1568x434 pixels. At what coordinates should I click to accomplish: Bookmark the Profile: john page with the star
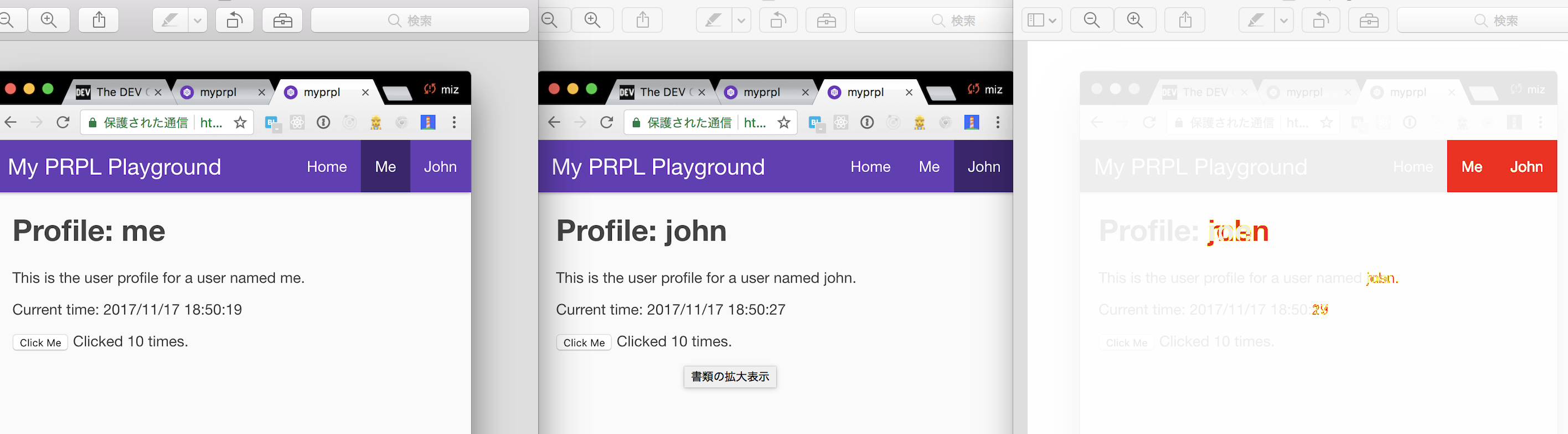click(x=784, y=122)
